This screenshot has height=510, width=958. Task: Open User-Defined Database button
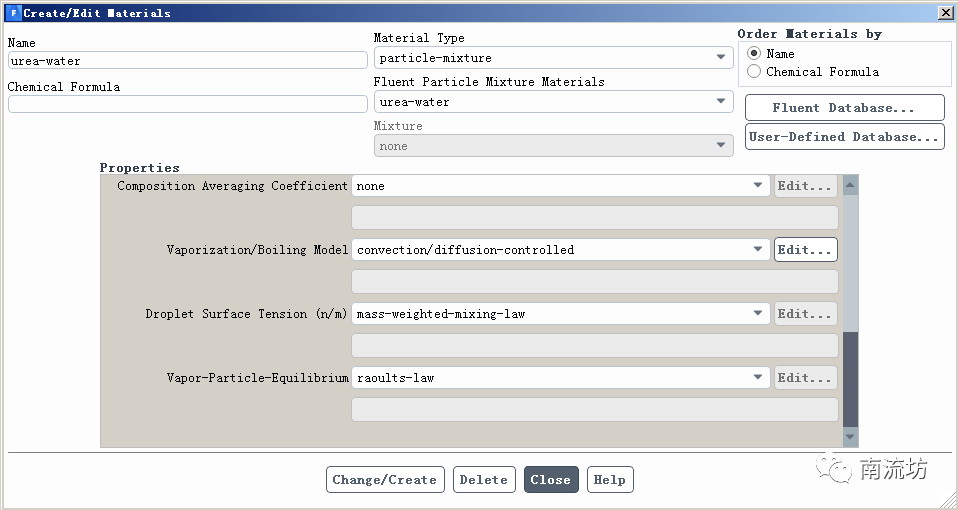coord(844,137)
